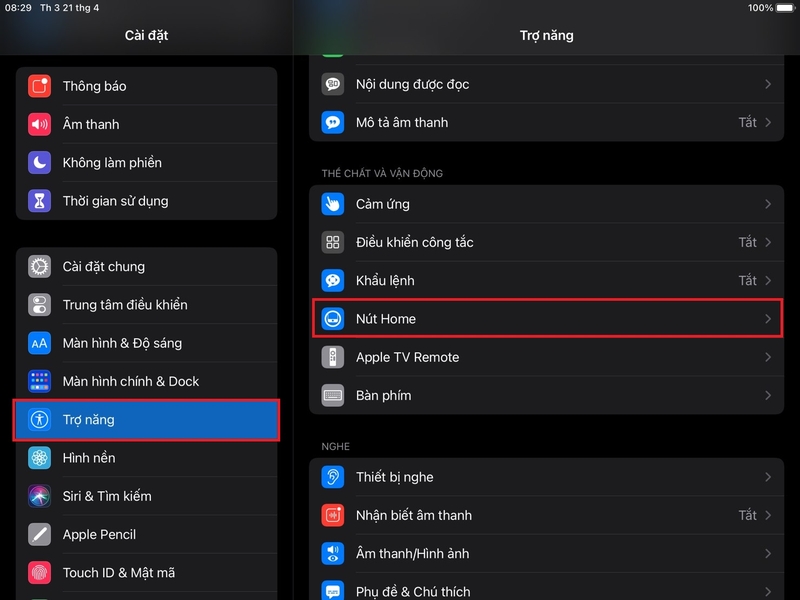Open Apple TV Remote chevron
This screenshot has width=800, height=600.
tap(768, 357)
